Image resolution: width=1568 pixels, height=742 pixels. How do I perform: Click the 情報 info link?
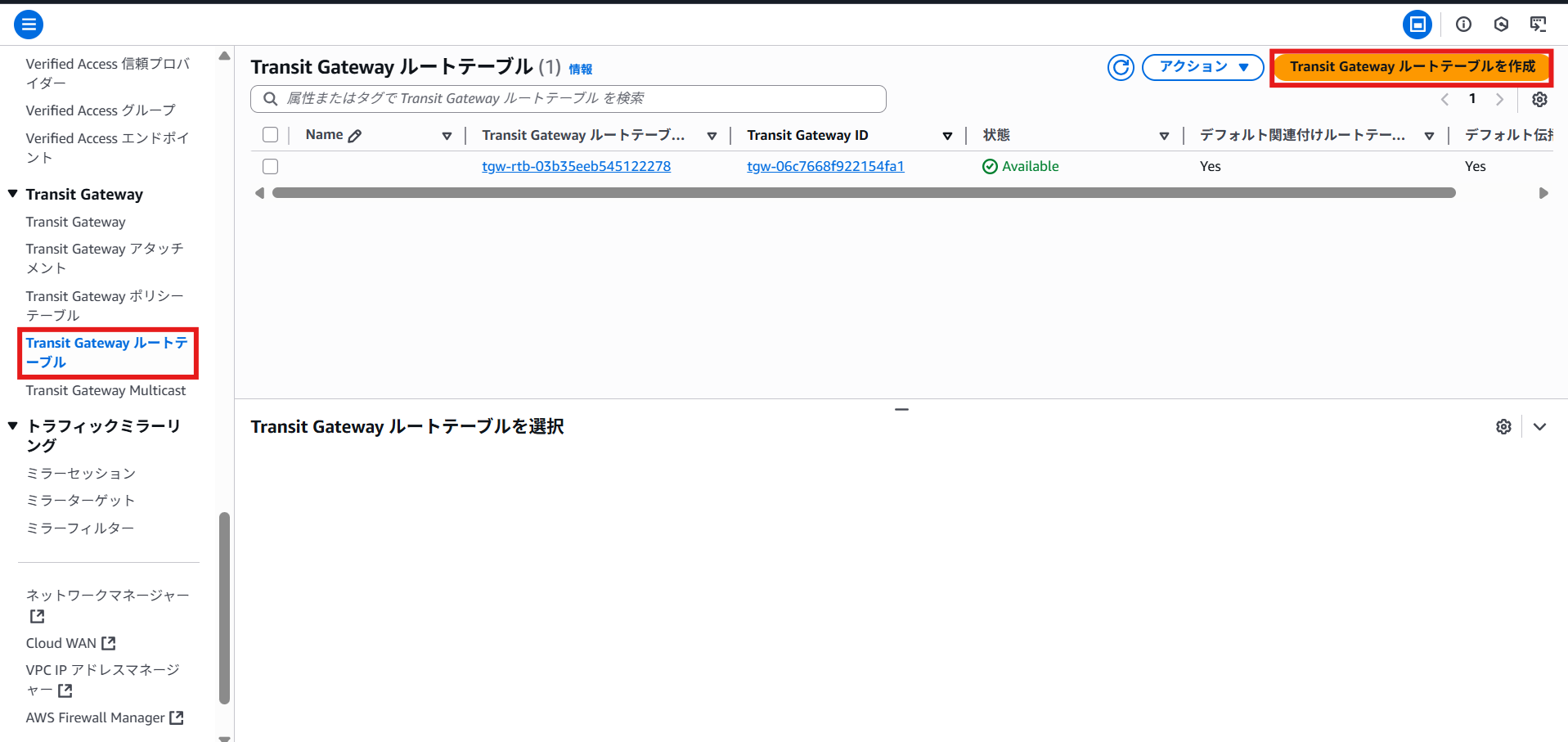coord(581,70)
